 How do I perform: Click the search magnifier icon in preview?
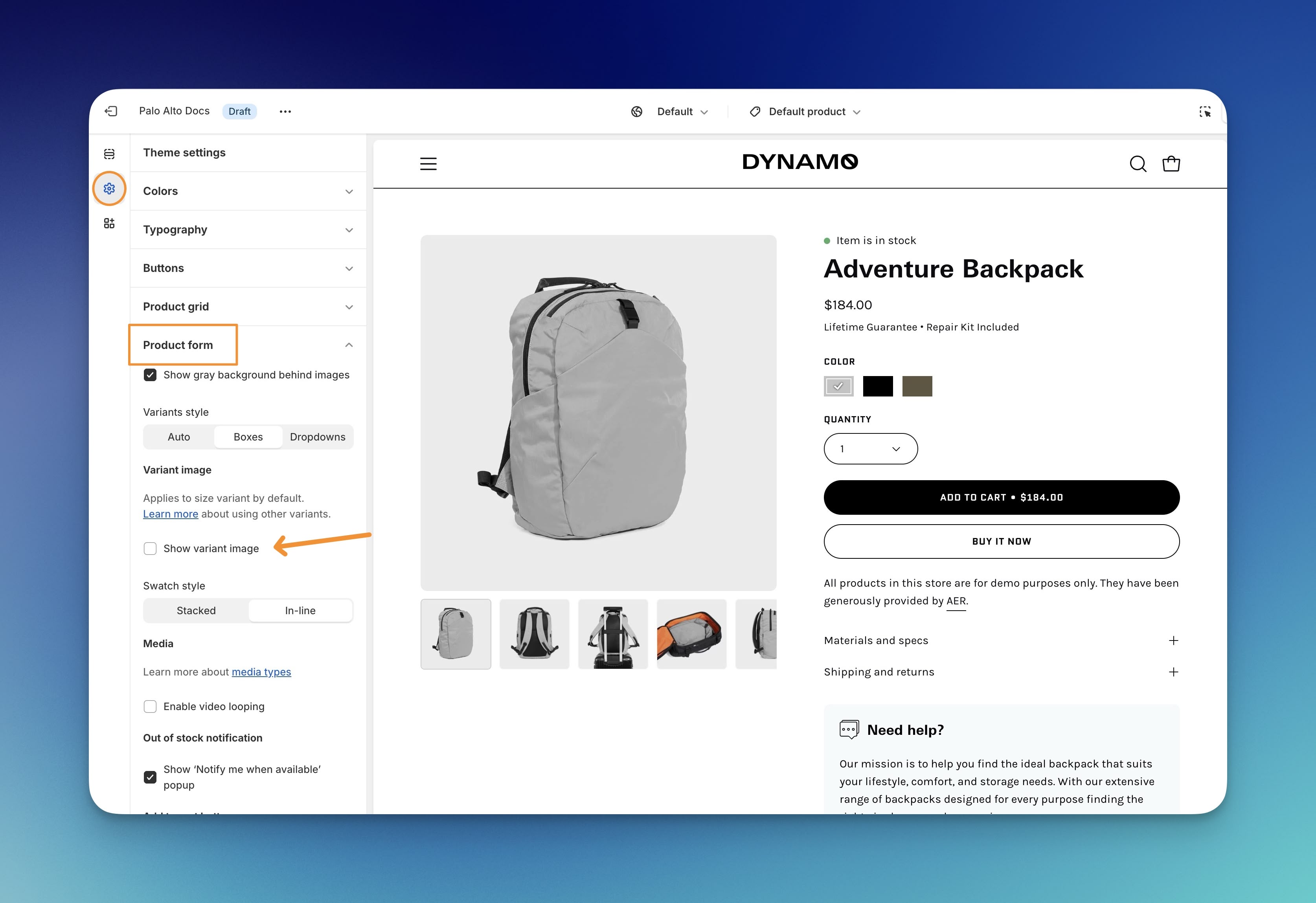(x=1138, y=164)
